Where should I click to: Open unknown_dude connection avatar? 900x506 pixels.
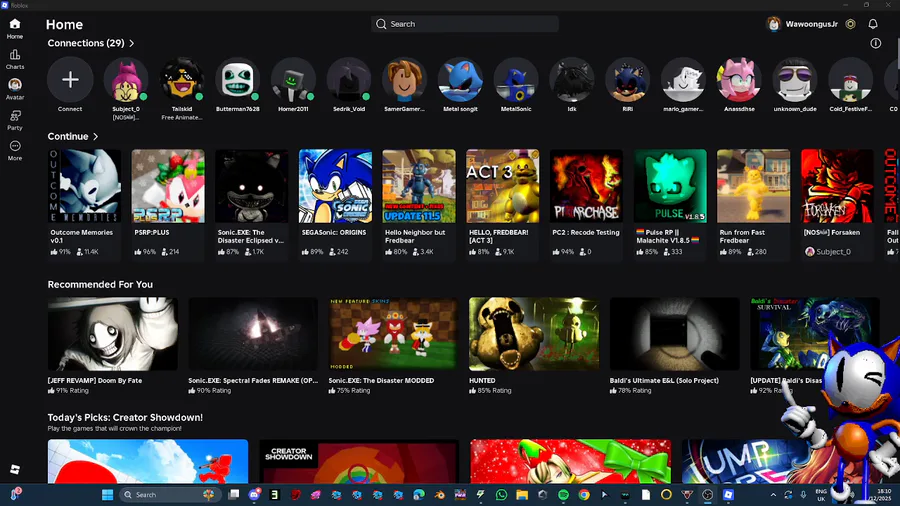[794, 79]
